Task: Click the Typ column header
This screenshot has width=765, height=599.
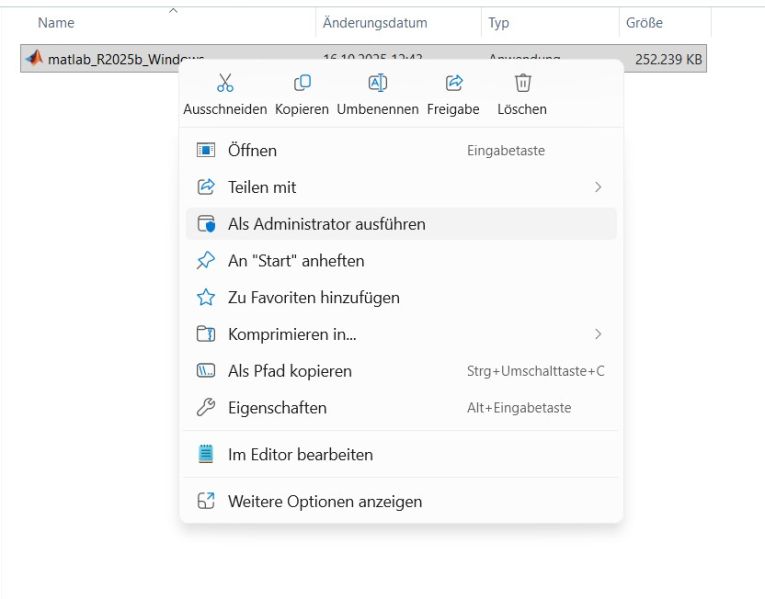Action: (x=498, y=22)
